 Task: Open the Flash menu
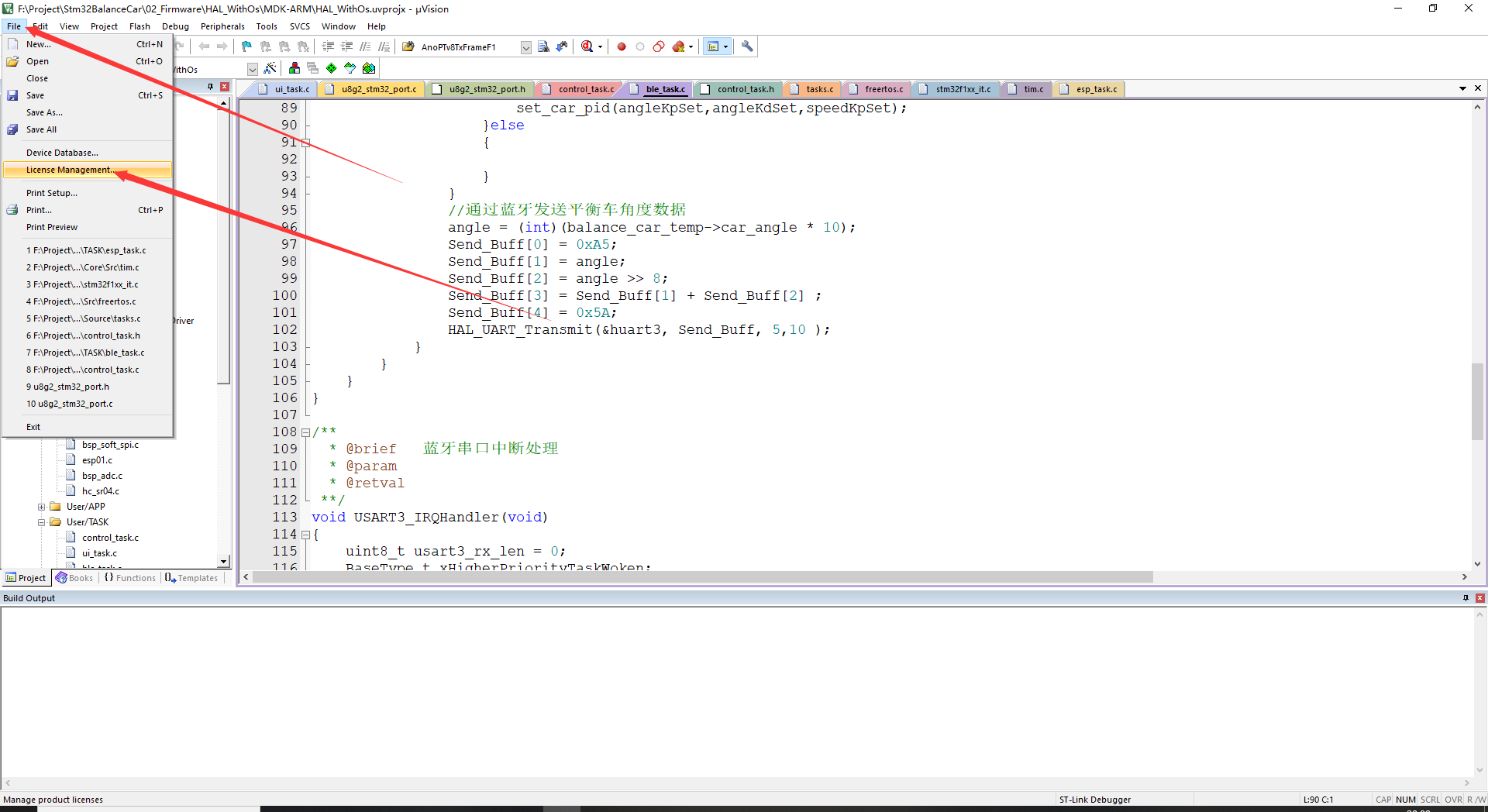coord(139,26)
